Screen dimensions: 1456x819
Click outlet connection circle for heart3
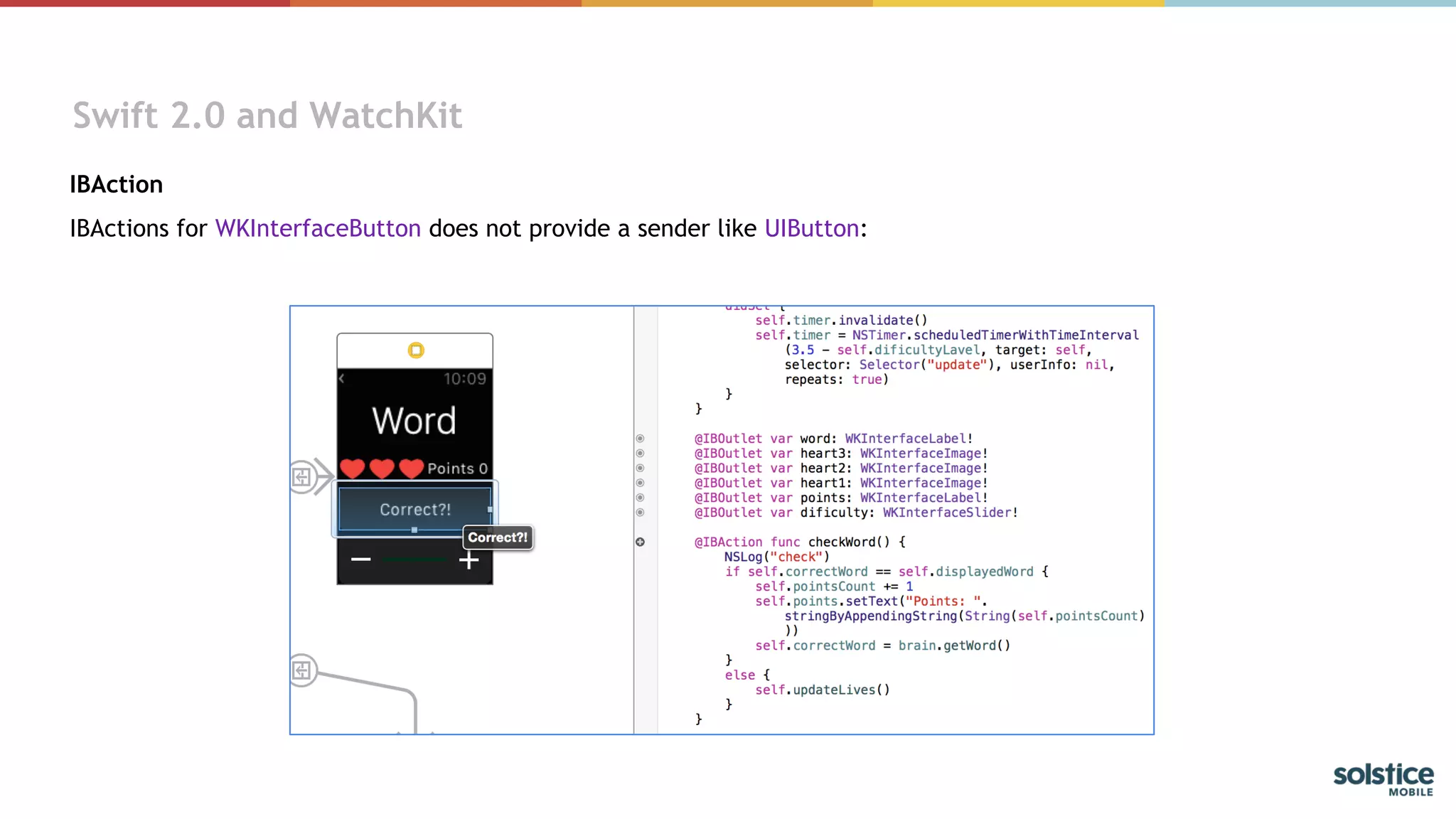640,454
